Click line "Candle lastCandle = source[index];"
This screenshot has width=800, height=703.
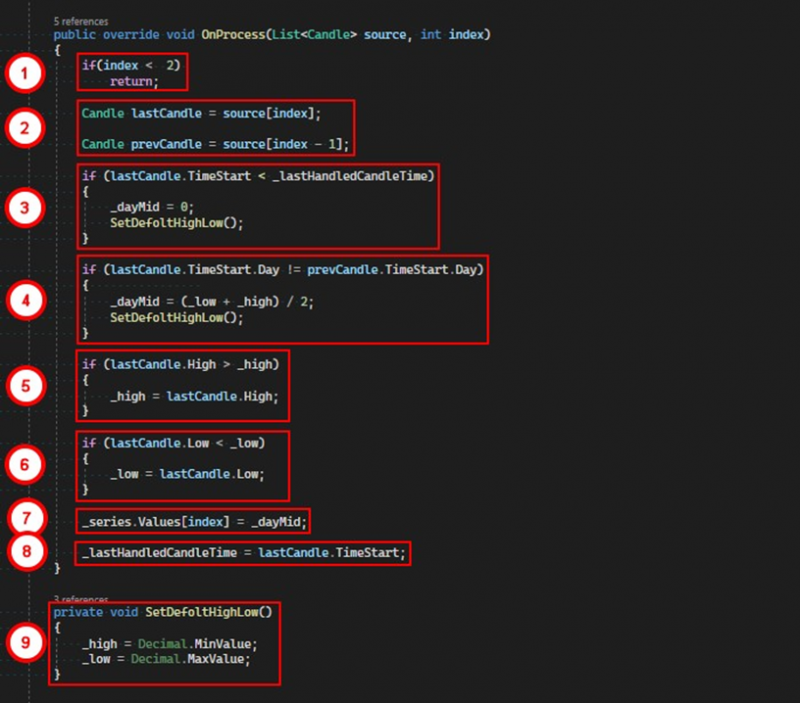[201, 113]
